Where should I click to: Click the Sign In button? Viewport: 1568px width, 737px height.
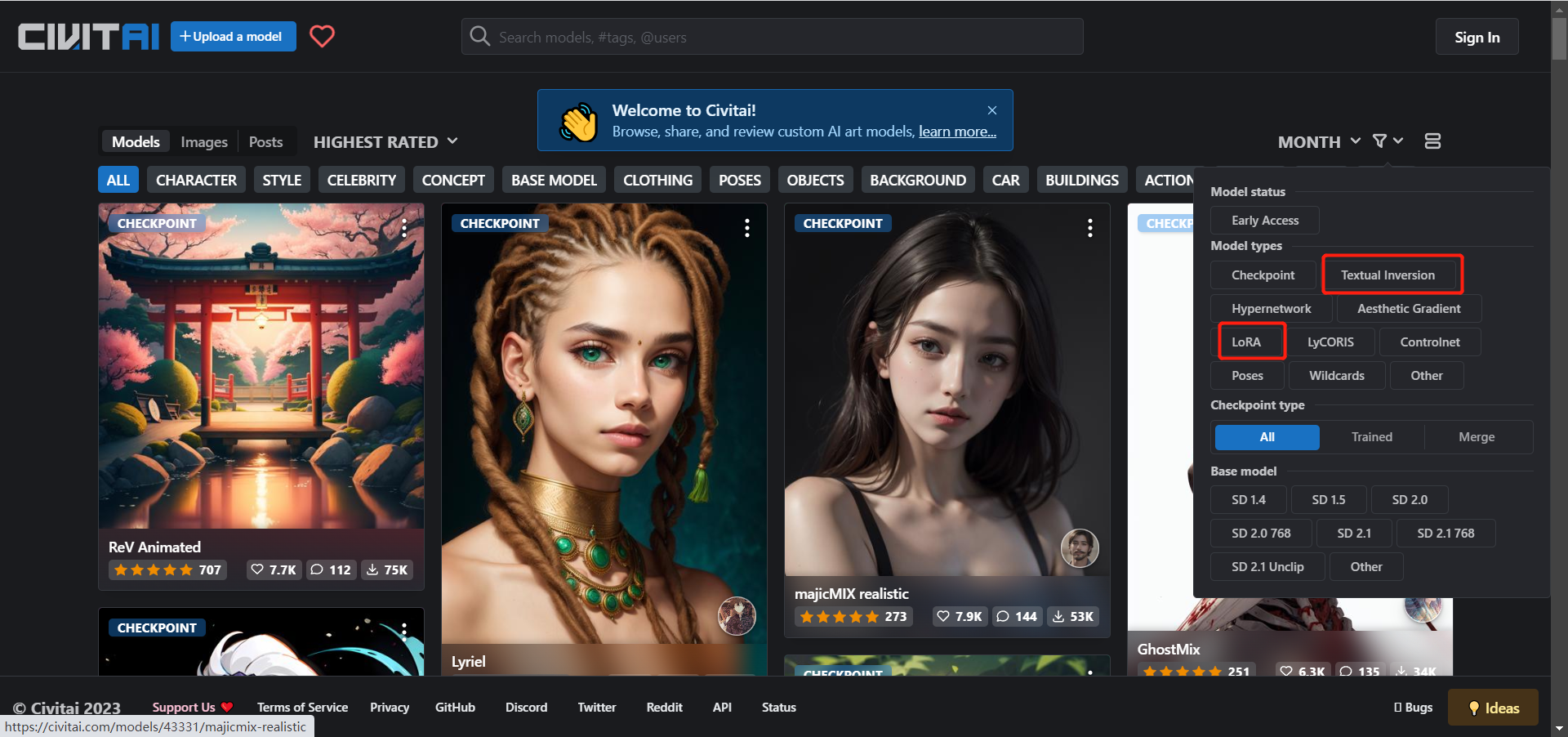(x=1477, y=37)
